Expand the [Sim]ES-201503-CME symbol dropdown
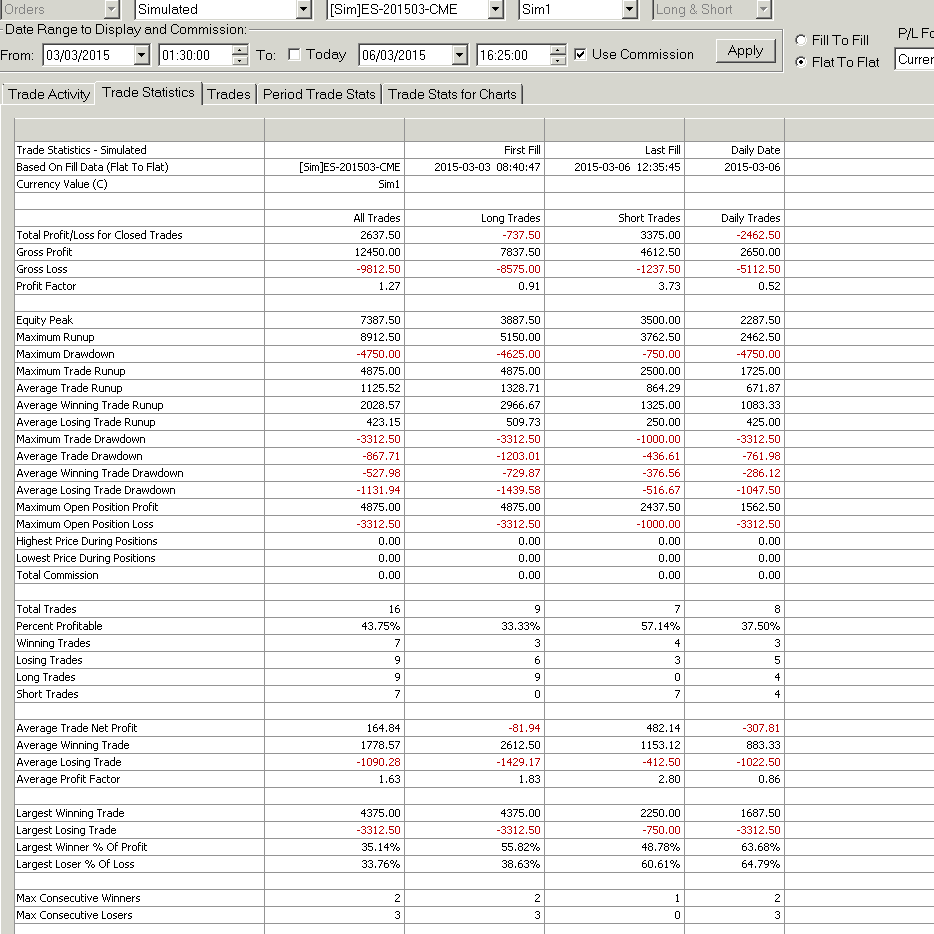The image size is (934, 934). pos(496,10)
